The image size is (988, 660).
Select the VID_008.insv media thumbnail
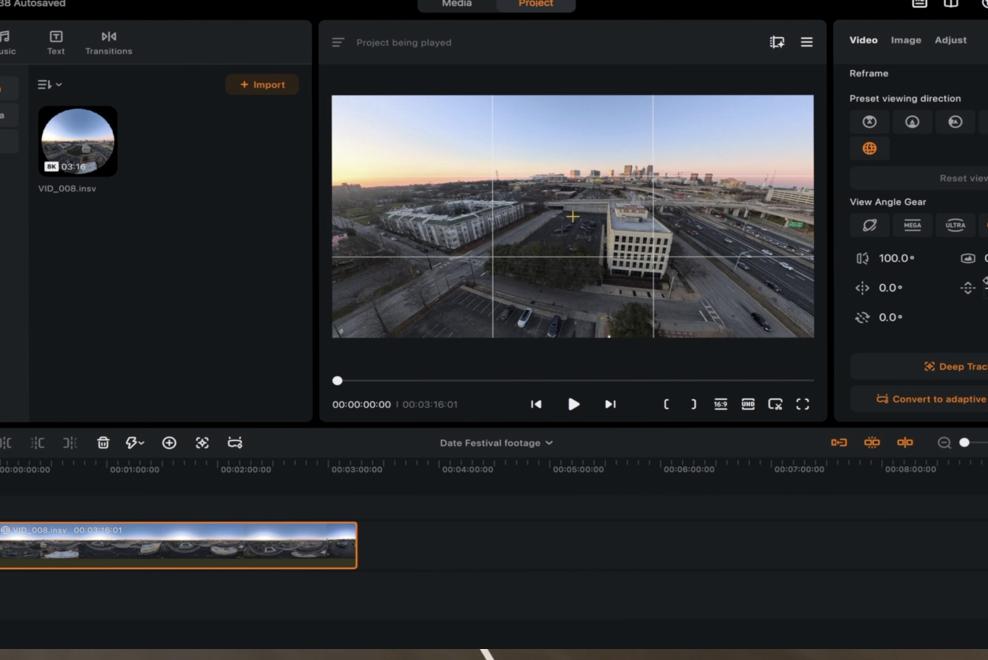coord(77,142)
